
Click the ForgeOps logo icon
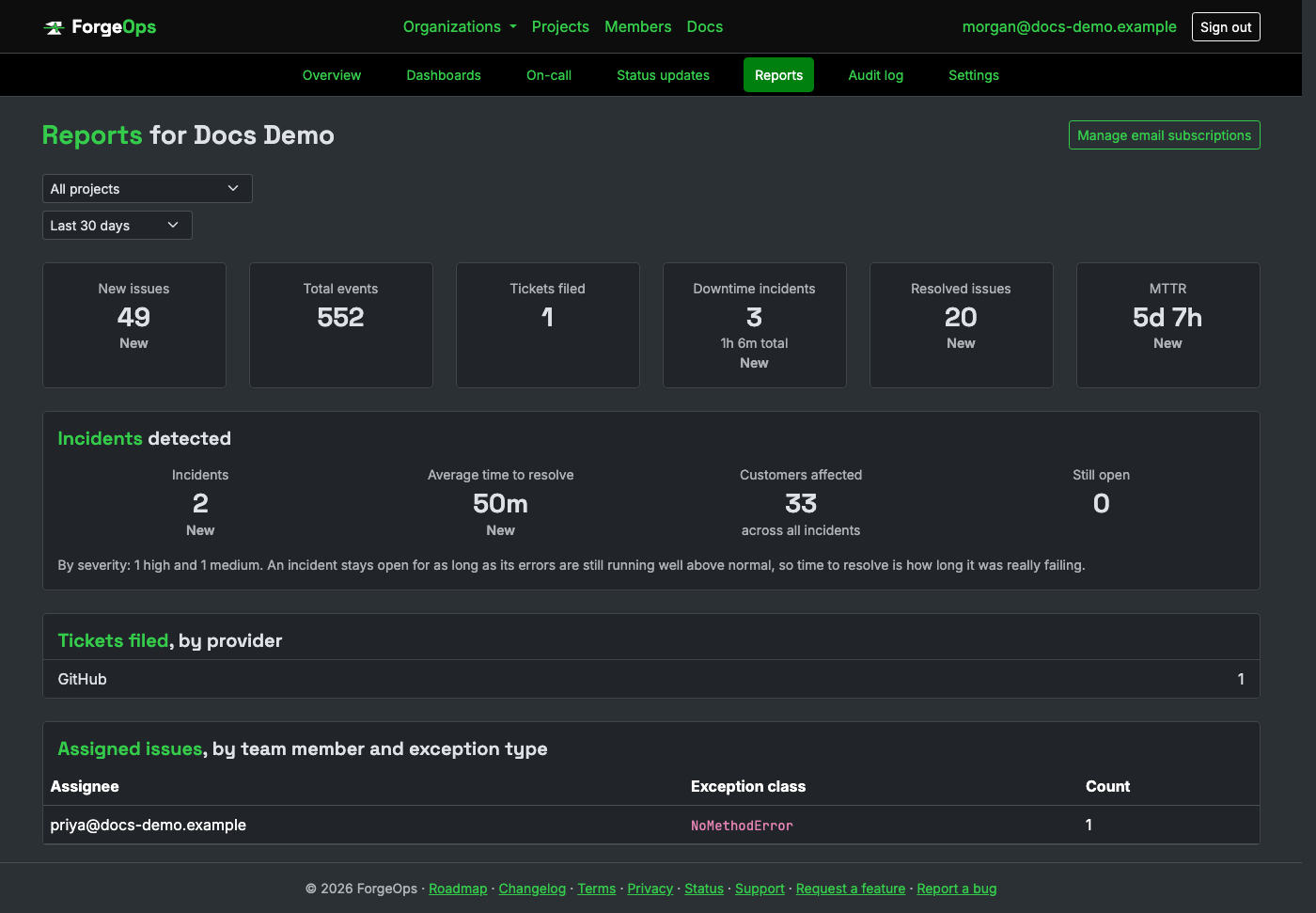click(x=54, y=27)
